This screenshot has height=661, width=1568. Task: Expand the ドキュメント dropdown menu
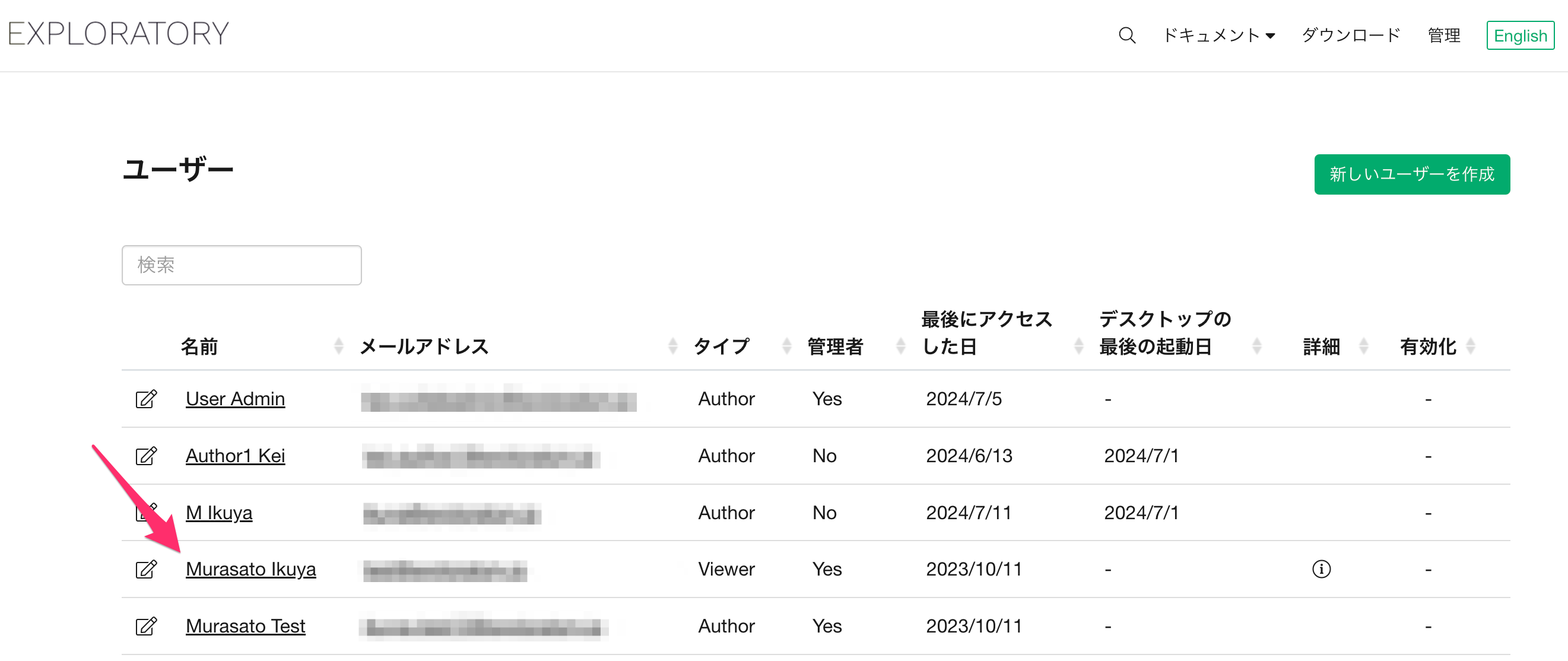tap(1218, 35)
